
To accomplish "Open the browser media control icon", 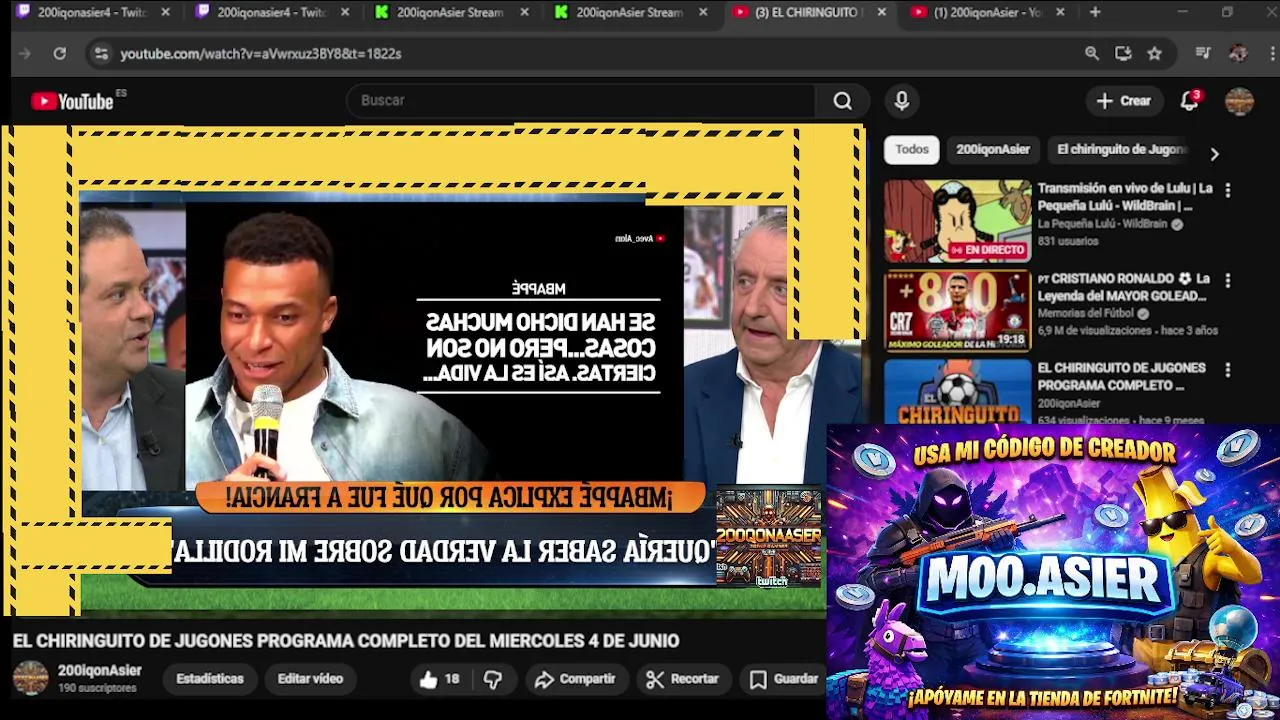I will [1203, 54].
